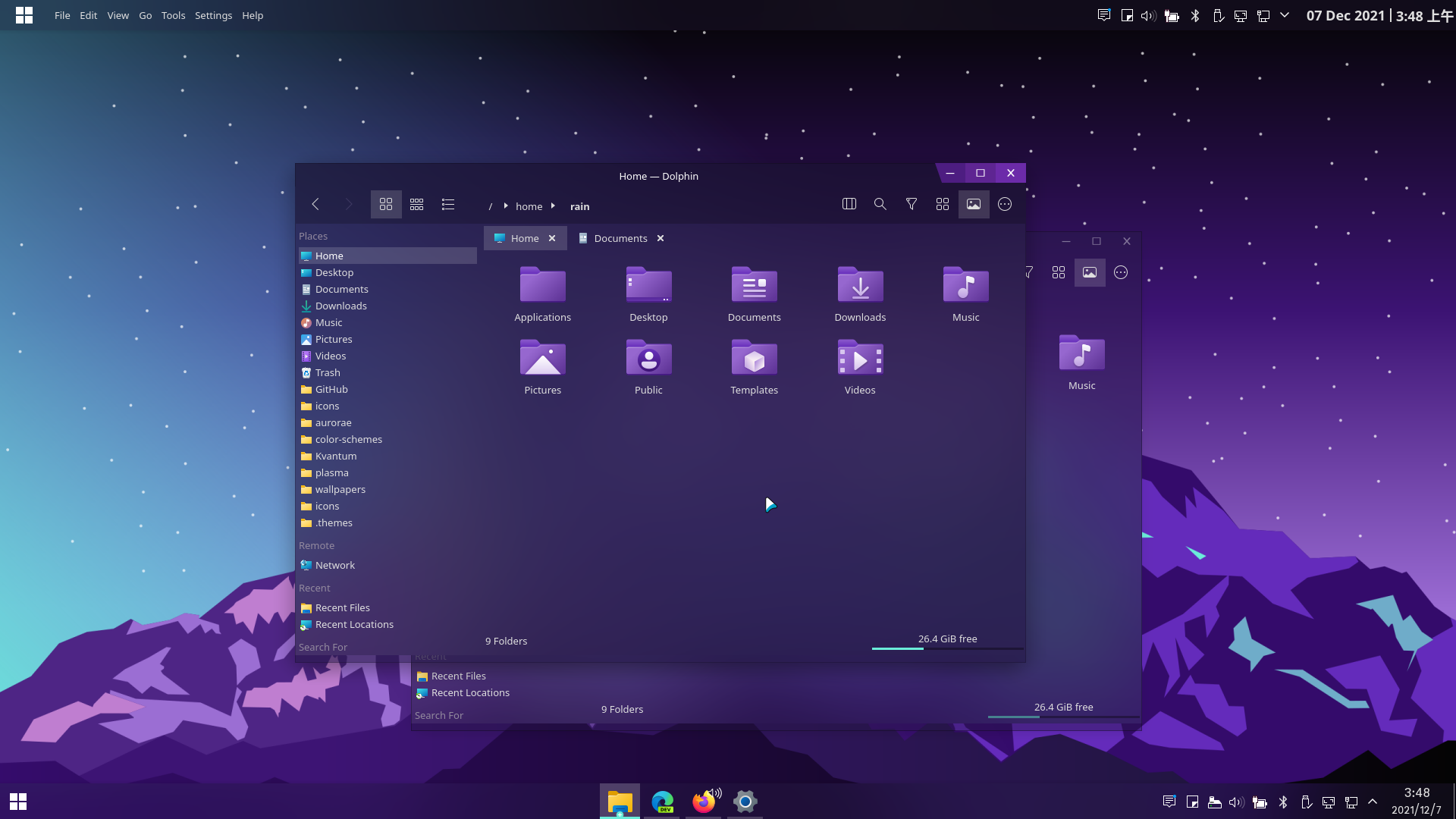This screenshot has width=1456, height=819.
Task: Select Pictures in the Places panel
Action: pyautogui.click(x=388, y=339)
